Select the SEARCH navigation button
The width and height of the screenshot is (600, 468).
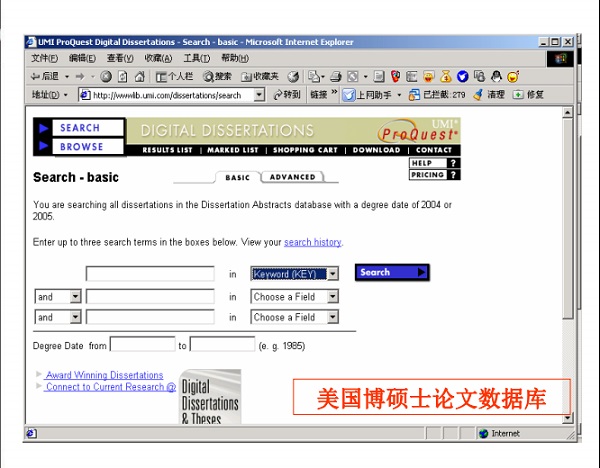88,127
